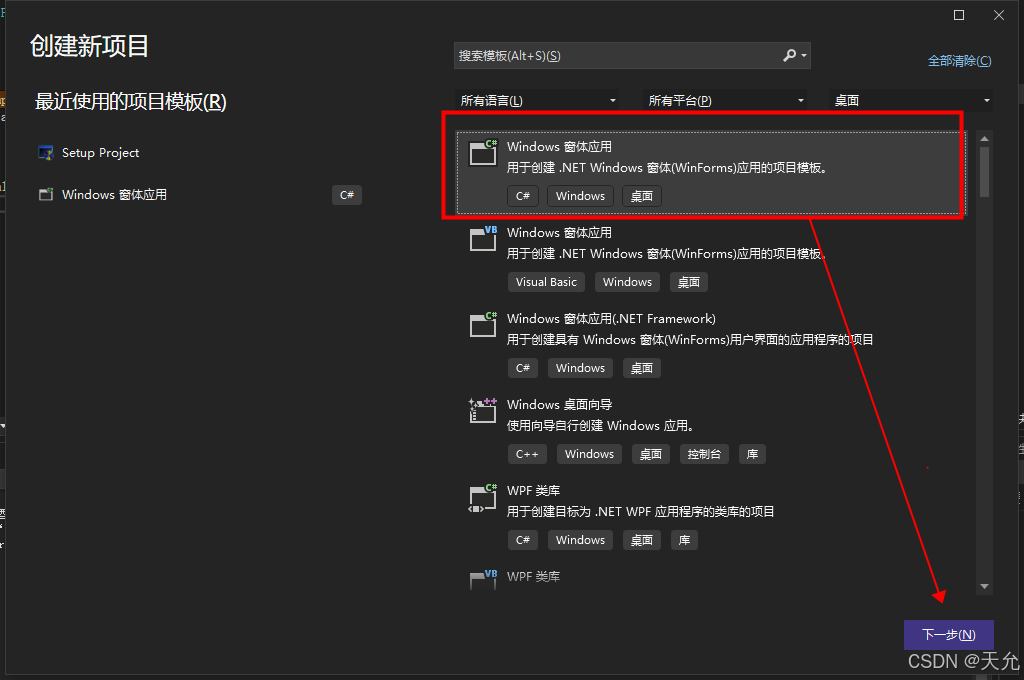Screen dimensions: 1024x680
Task: Click description 用于创建目标为 .NET WPF 应用程序的类库的项目
Action: (641, 511)
